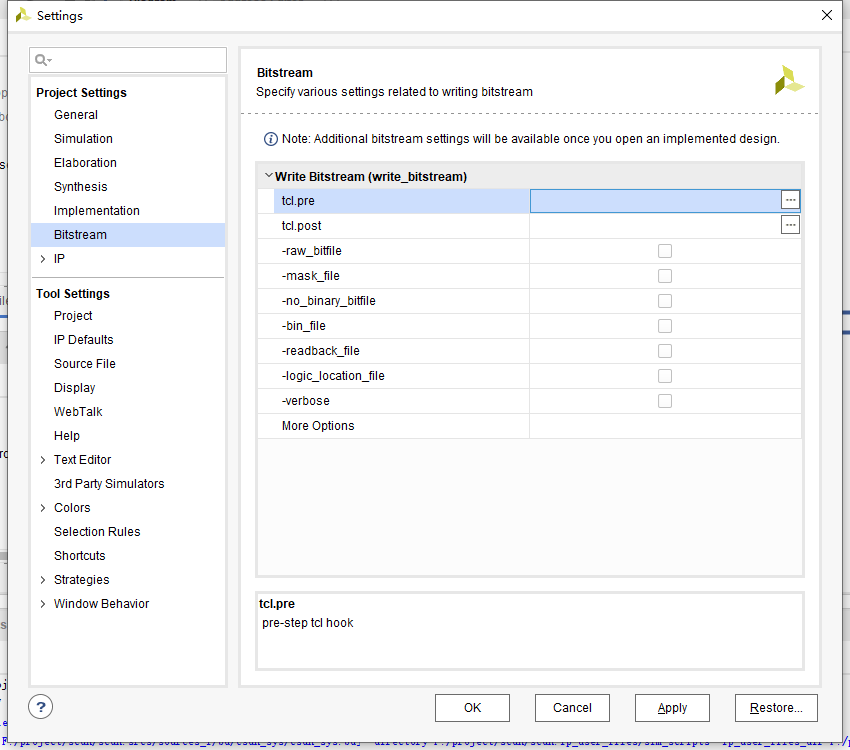Select the tcl.pre row label
The height and width of the screenshot is (750, 850).
click(298, 201)
